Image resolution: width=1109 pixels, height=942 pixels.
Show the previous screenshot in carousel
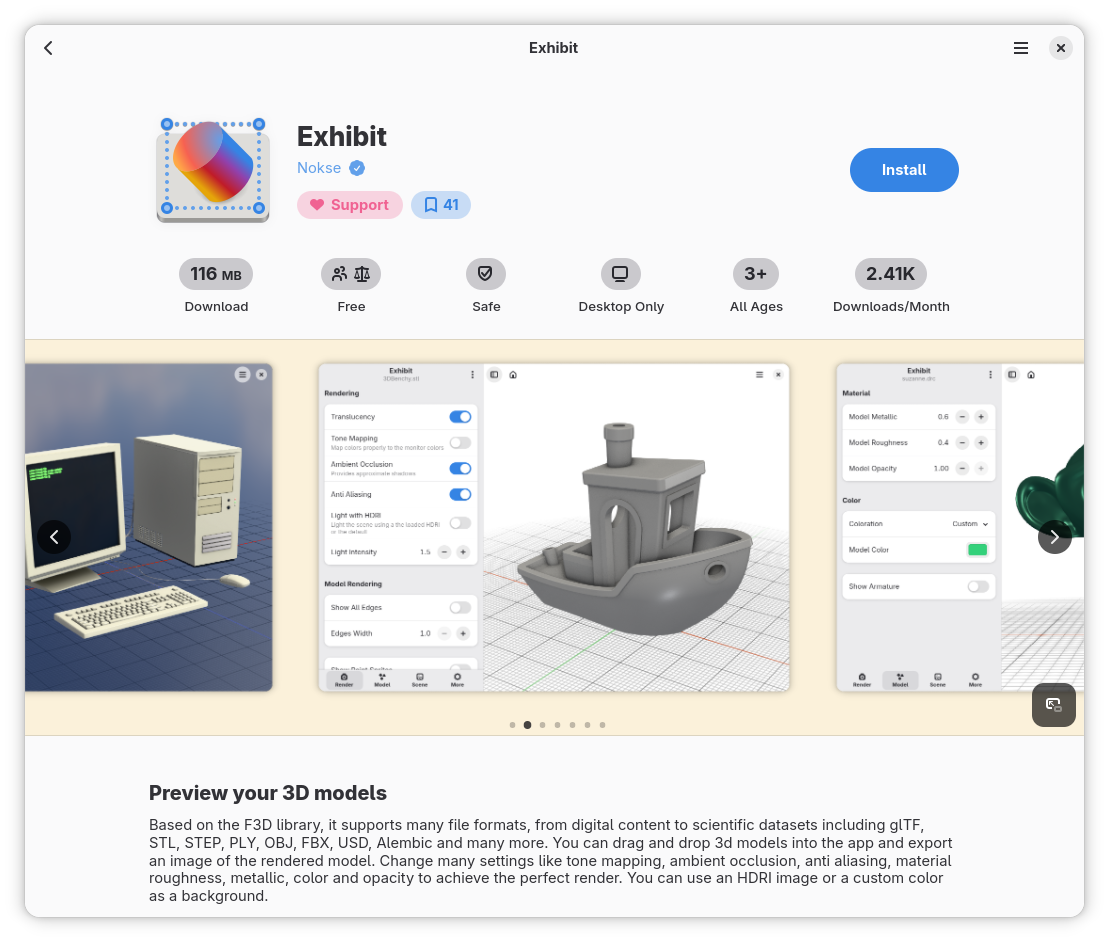tap(54, 537)
